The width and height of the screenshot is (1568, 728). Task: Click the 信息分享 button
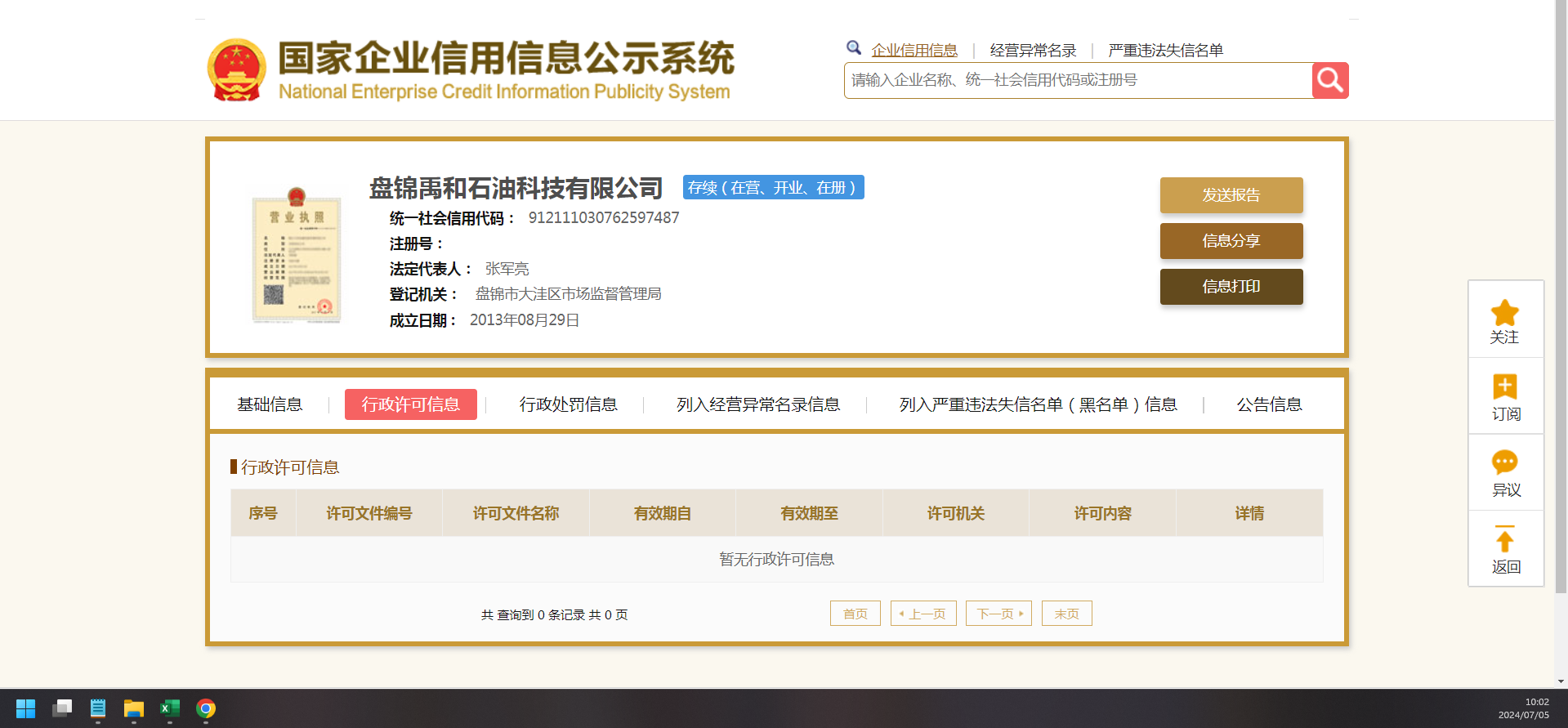pos(1231,241)
